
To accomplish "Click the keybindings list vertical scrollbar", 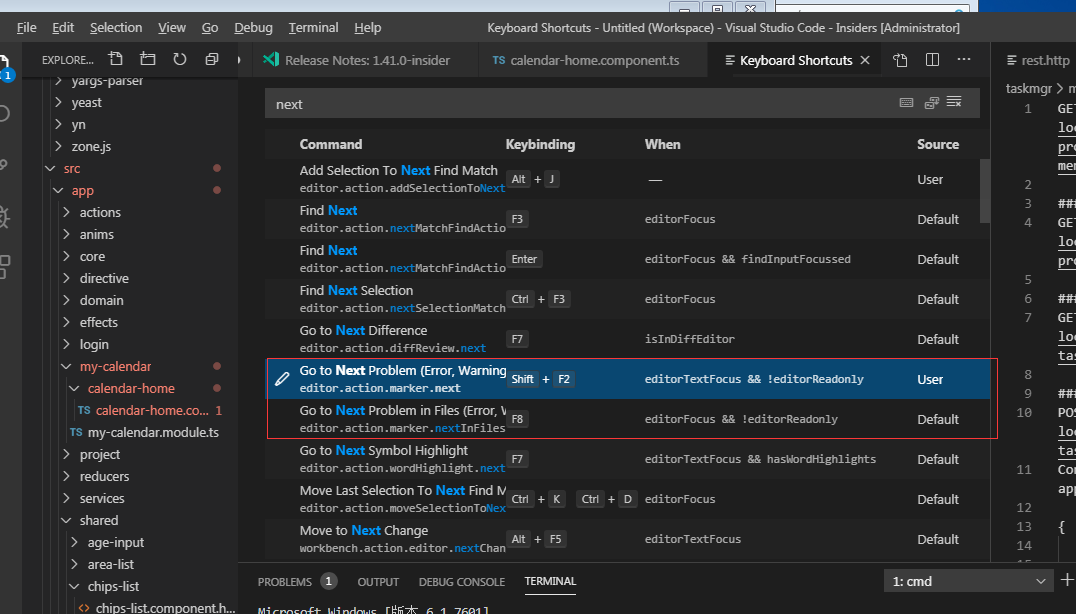I will coord(985,191).
